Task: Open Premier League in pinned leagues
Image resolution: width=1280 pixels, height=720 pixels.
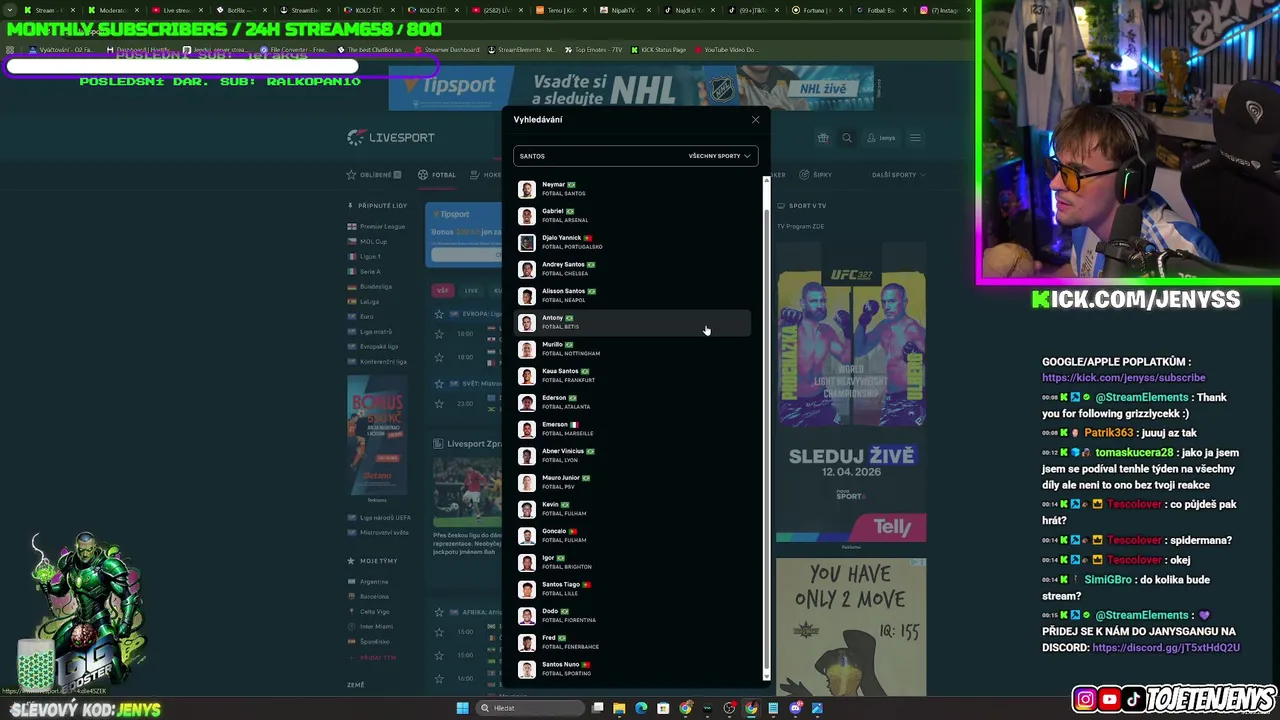Action: [376, 227]
